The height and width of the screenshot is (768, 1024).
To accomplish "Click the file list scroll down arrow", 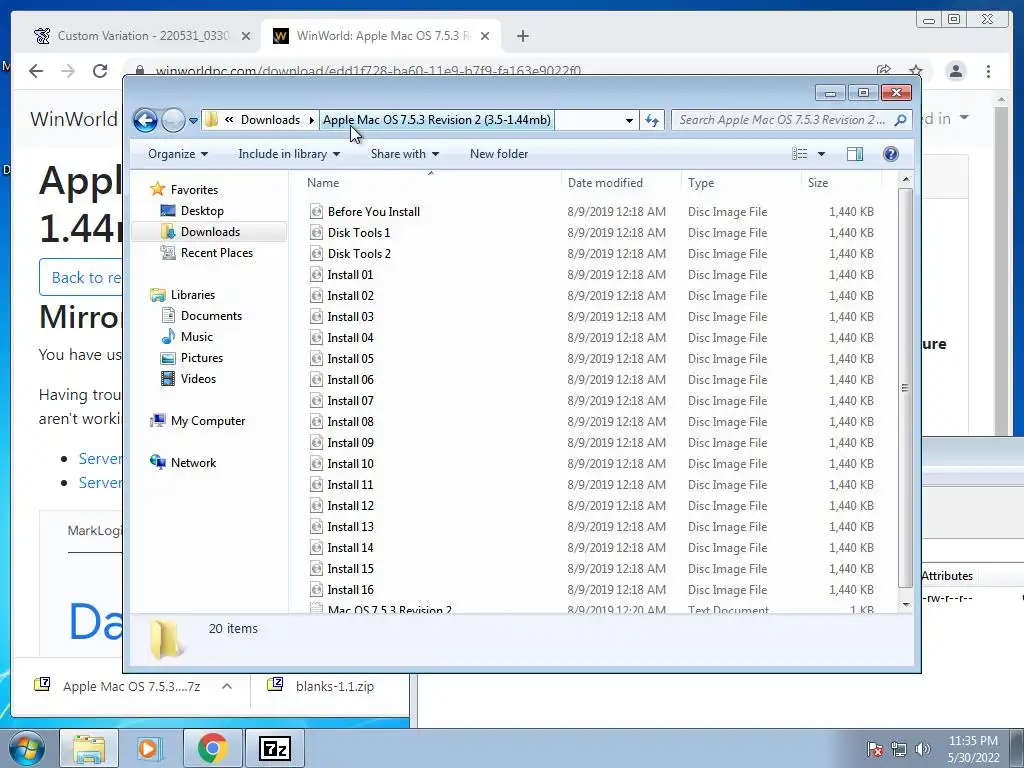I will (905, 605).
